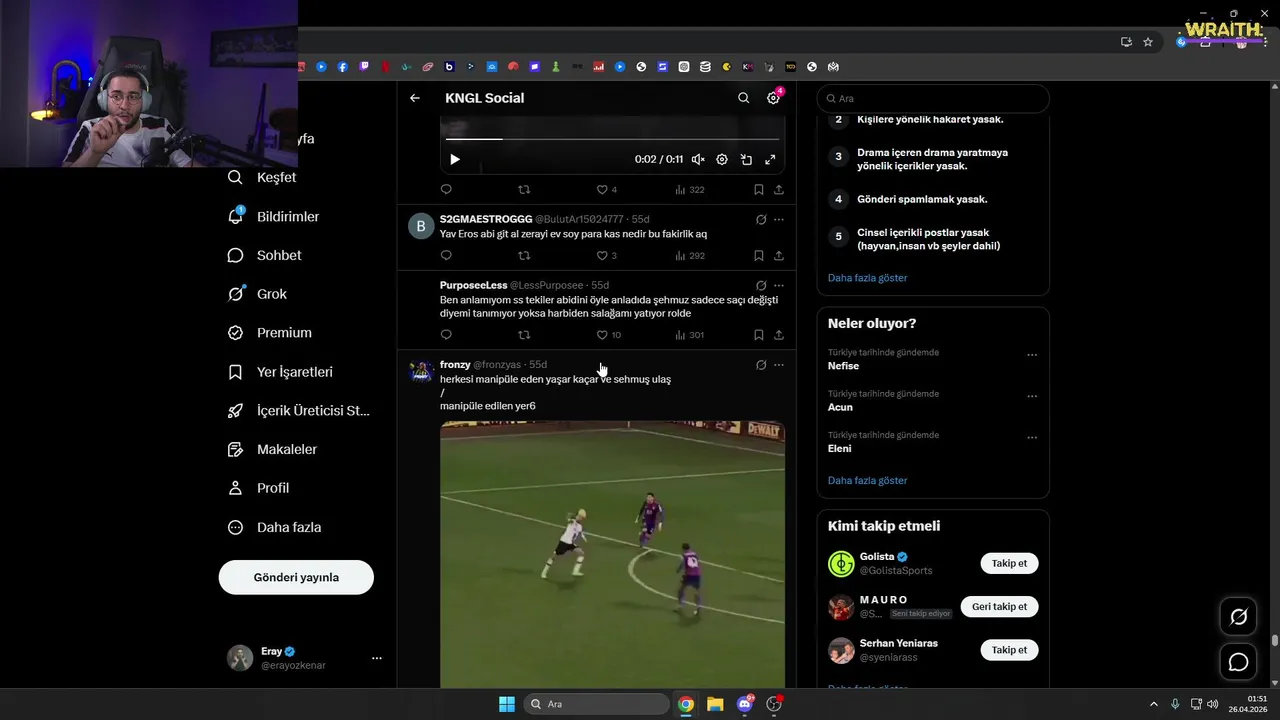This screenshot has width=1280, height=720.
Task: Play the video in the top post
Action: pyautogui.click(x=455, y=159)
